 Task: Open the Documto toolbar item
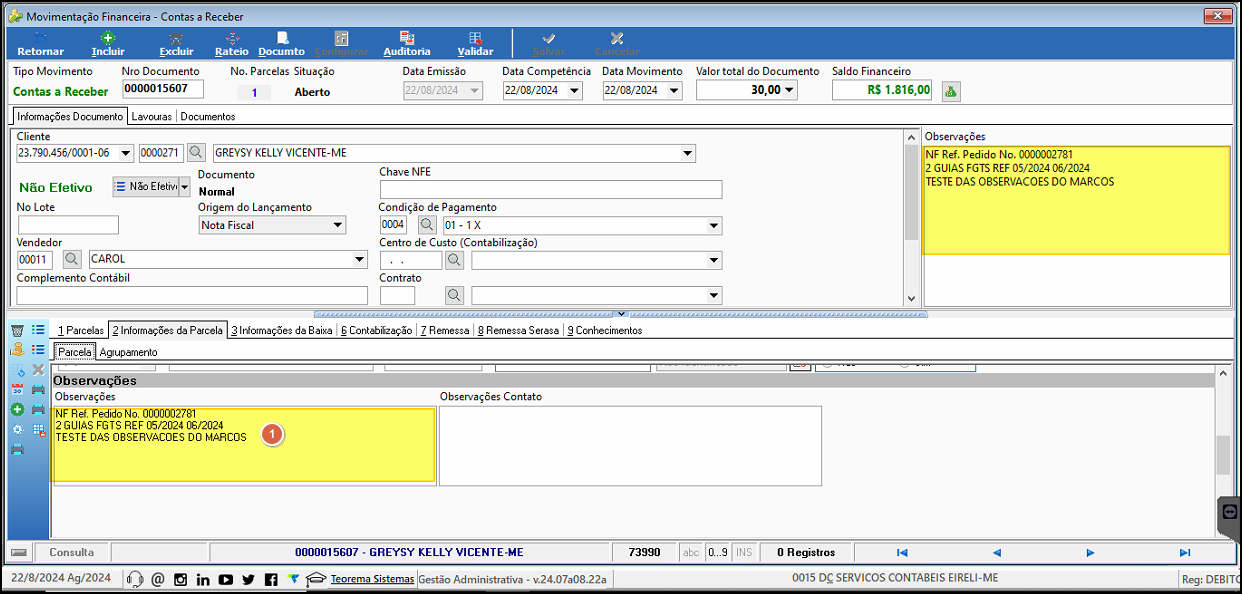coord(281,44)
